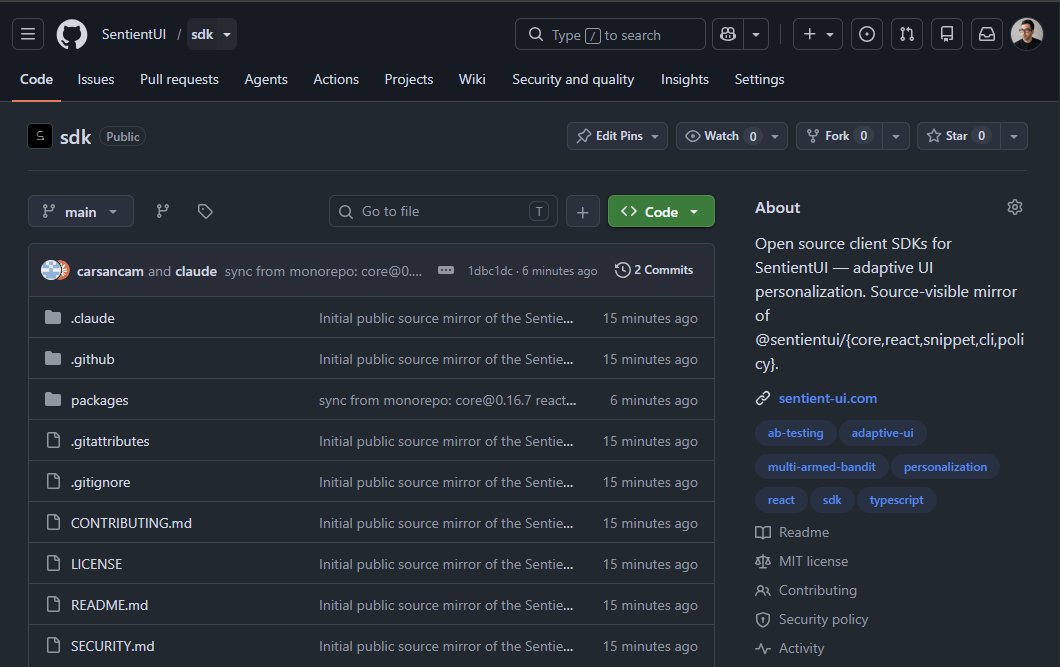Click the Readme book icon

coord(763,533)
